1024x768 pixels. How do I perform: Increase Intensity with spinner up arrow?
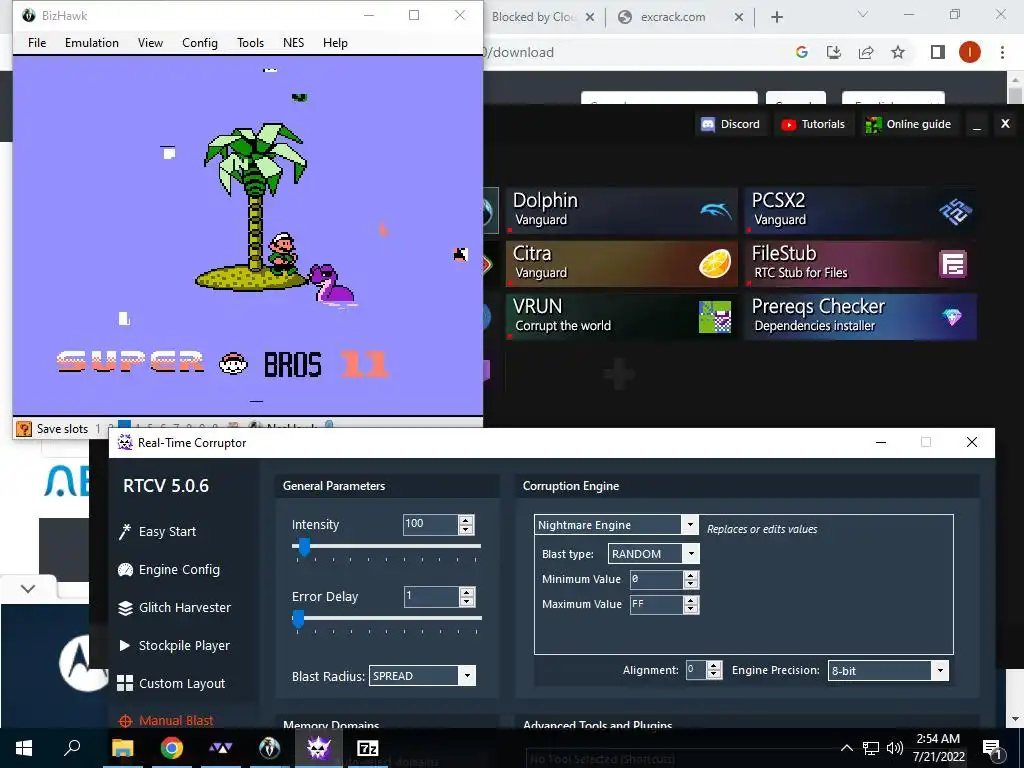pos(466,520)
